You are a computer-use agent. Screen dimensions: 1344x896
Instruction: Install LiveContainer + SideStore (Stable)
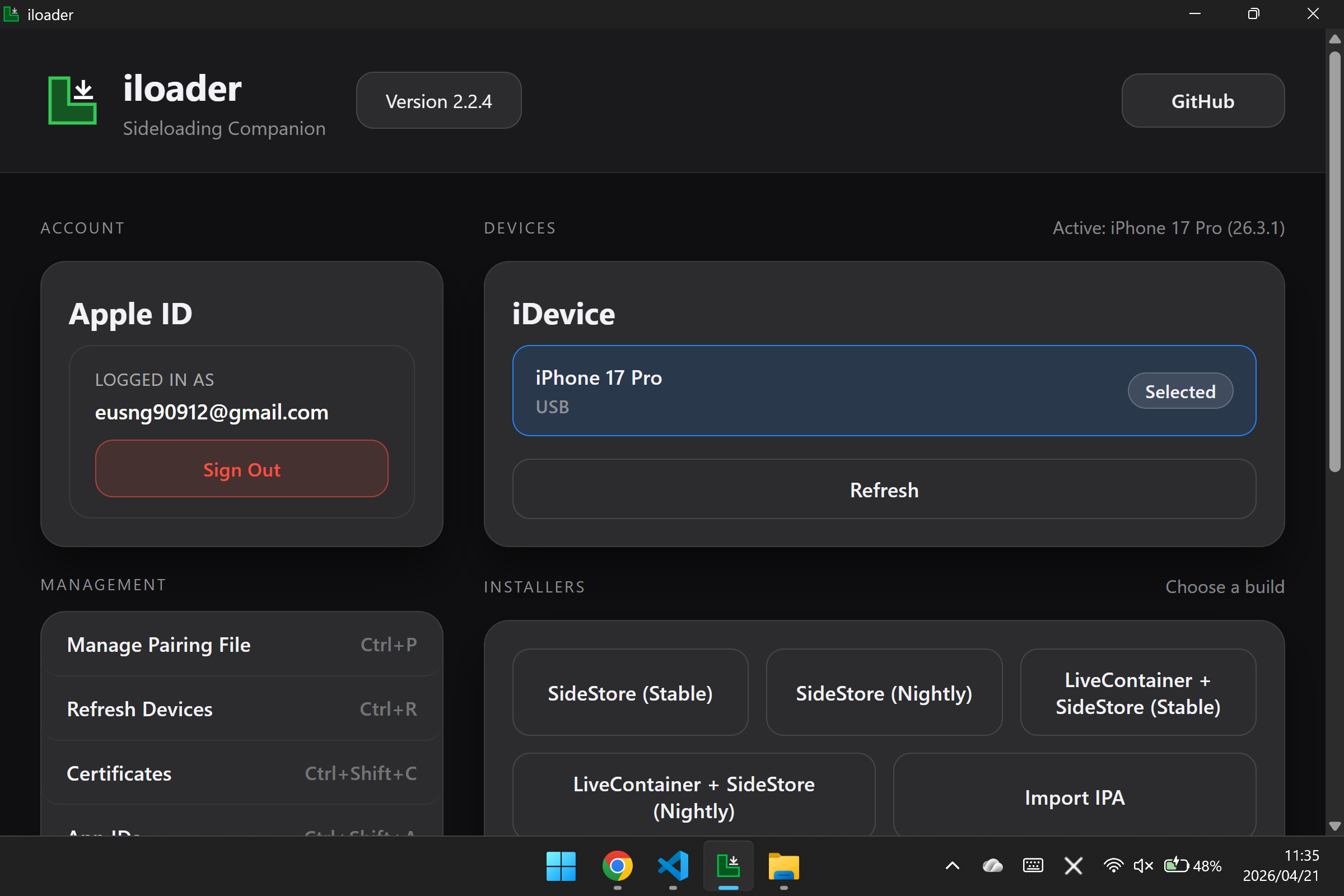pyautogui.click(x=1138, y=693)
